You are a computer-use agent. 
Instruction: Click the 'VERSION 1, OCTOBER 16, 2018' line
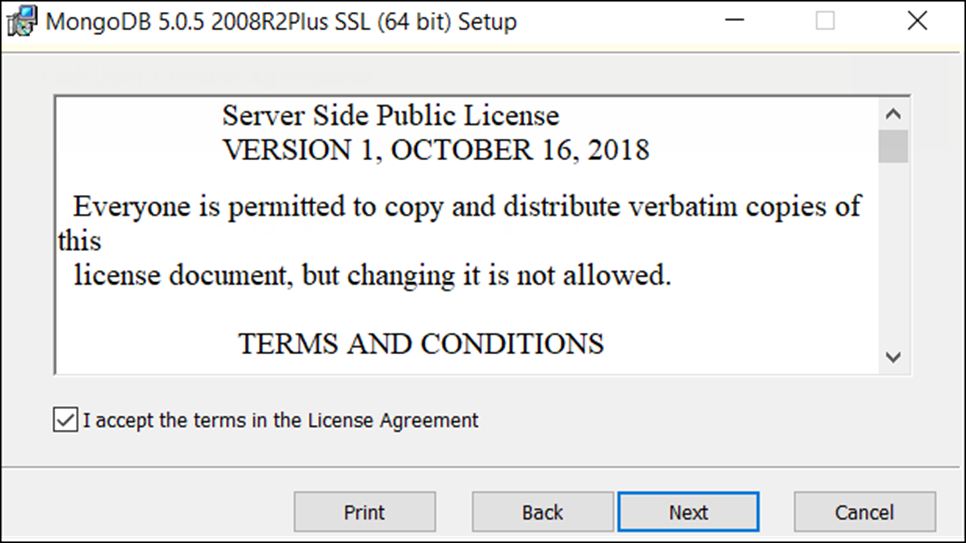pos(436,150)
